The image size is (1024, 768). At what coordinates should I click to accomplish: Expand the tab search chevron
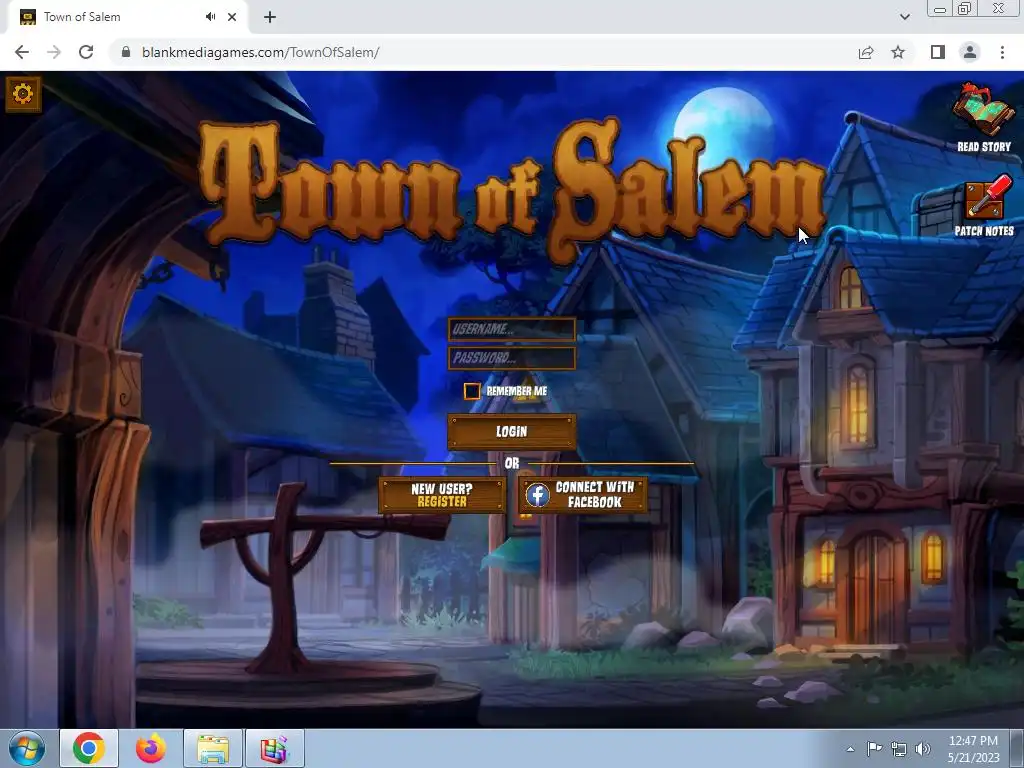(x=904, y=17)
